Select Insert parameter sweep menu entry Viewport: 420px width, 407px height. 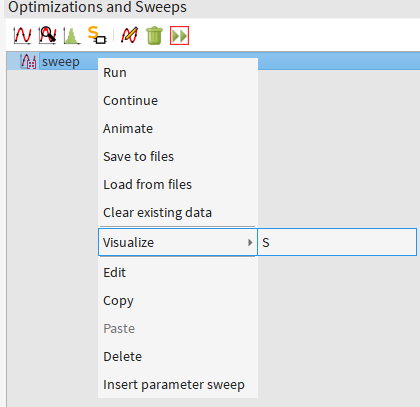click(x=178, y=385)
